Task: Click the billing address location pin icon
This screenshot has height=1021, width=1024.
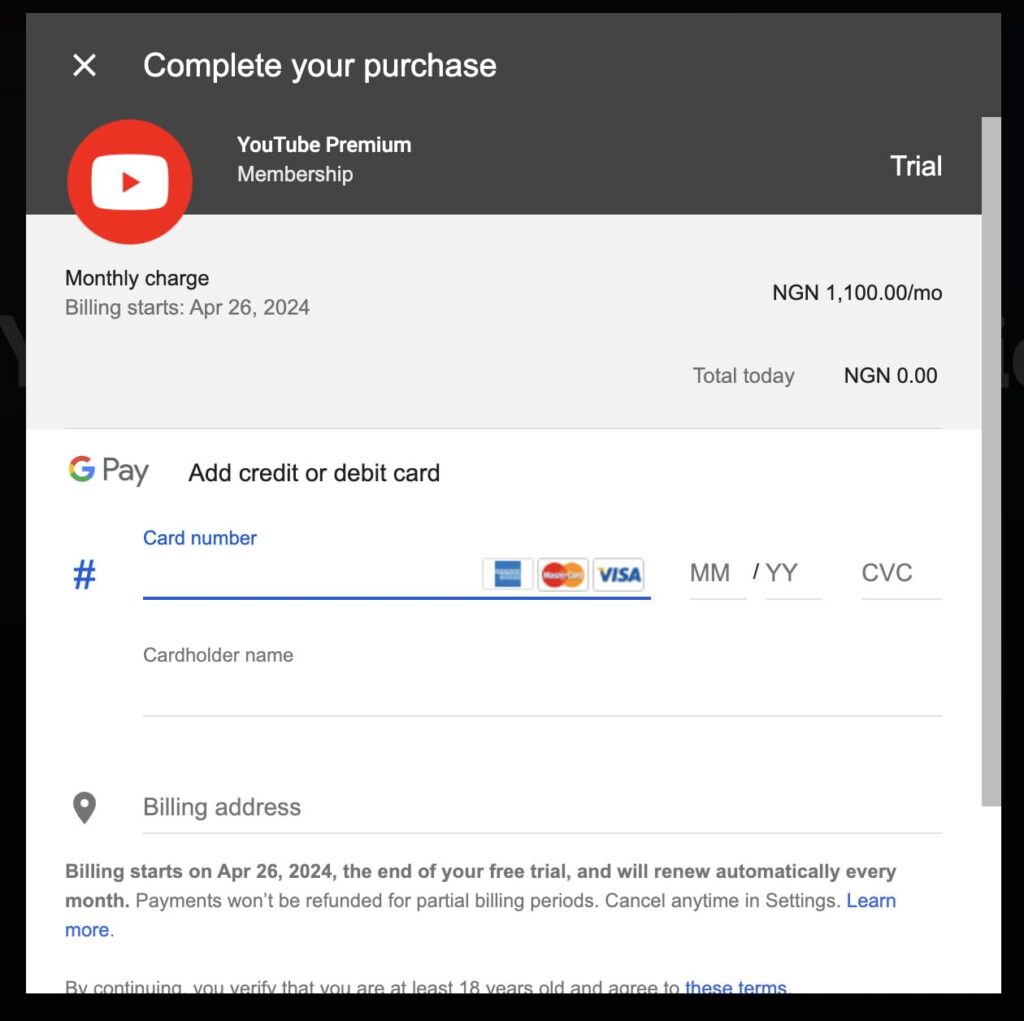Action: click(84, 807)
